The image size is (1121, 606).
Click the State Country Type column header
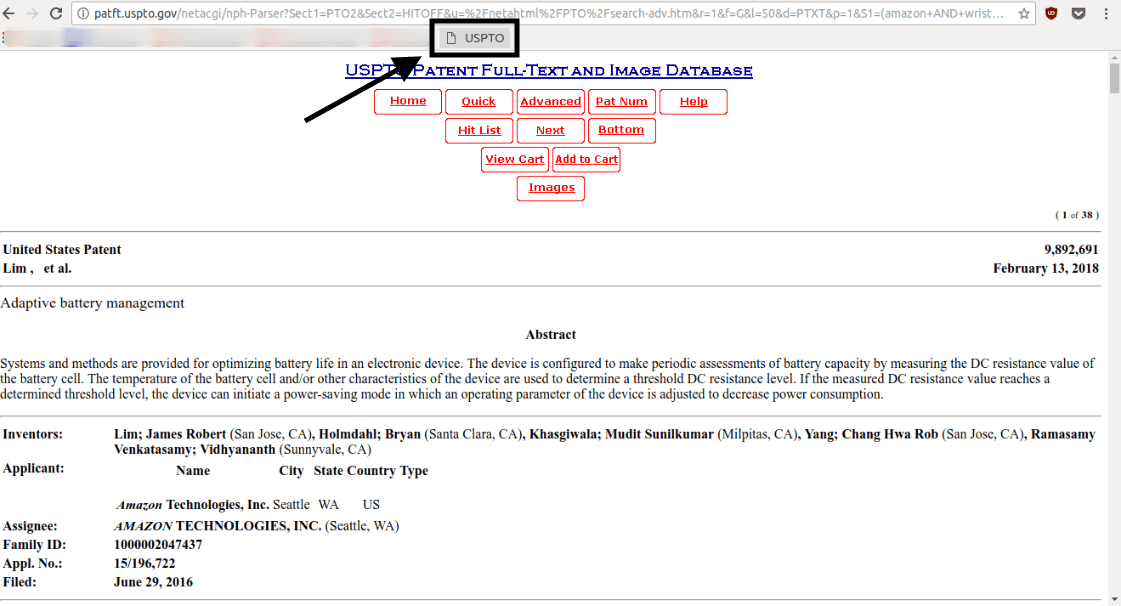pyautogui.click(x=371, y=471)
